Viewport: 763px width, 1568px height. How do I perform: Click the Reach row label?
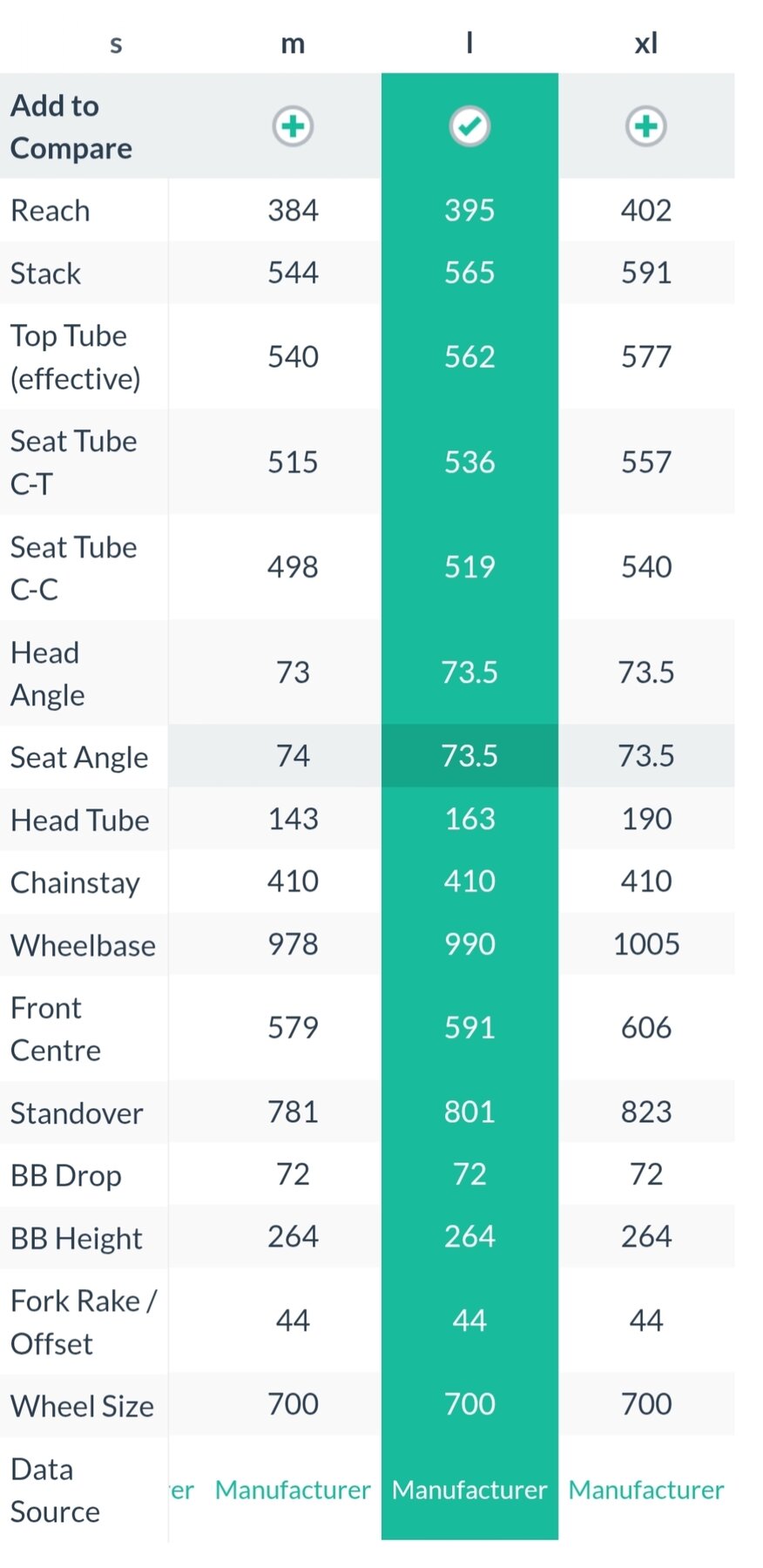click(51, 211)
